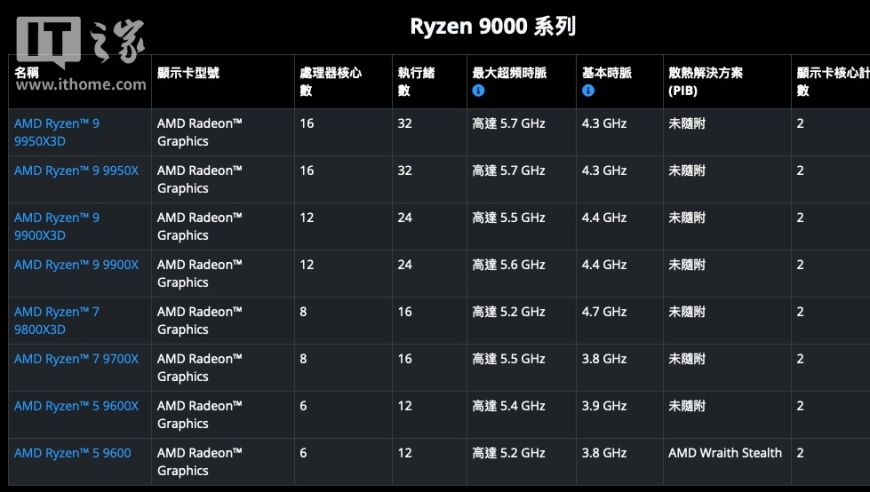Click the 執行緒數 column header
870x492 pixels.
(x=416, y=82)
